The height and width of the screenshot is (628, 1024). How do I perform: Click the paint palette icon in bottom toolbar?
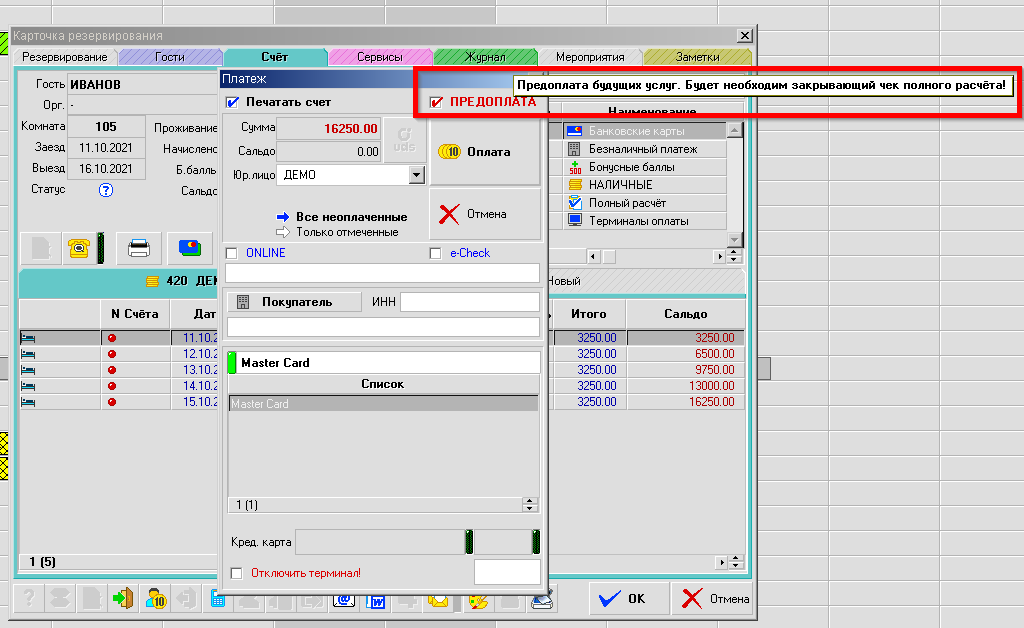pos(478,599)
